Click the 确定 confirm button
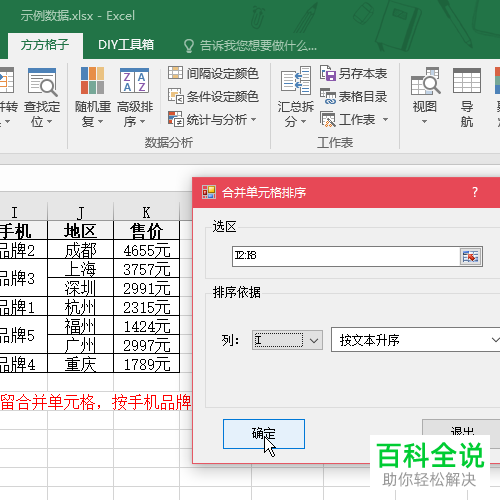This screenshot has height=500, width=500. click(264, 434)
